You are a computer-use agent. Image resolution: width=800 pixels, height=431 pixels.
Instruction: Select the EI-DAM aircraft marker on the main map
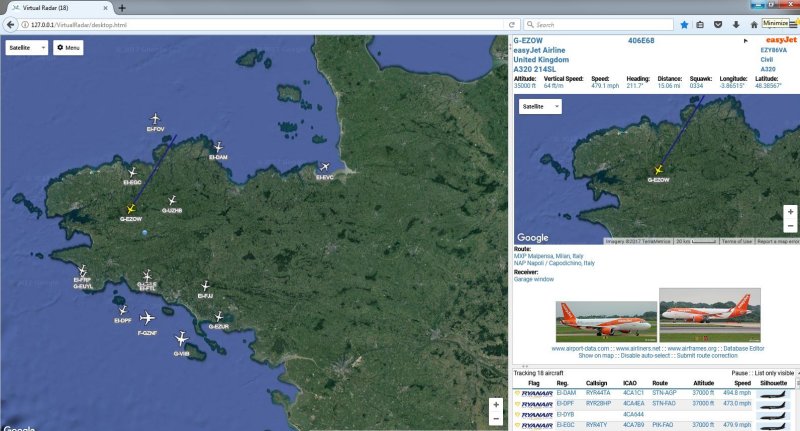(218, 147)
